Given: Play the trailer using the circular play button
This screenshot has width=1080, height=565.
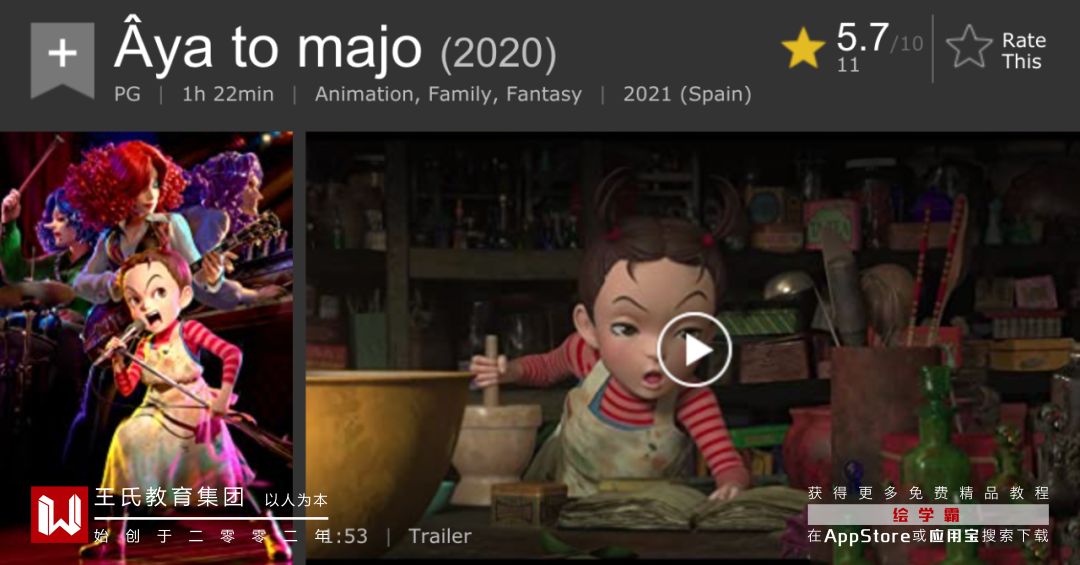Looking at the screenshot, I should 694,350.
